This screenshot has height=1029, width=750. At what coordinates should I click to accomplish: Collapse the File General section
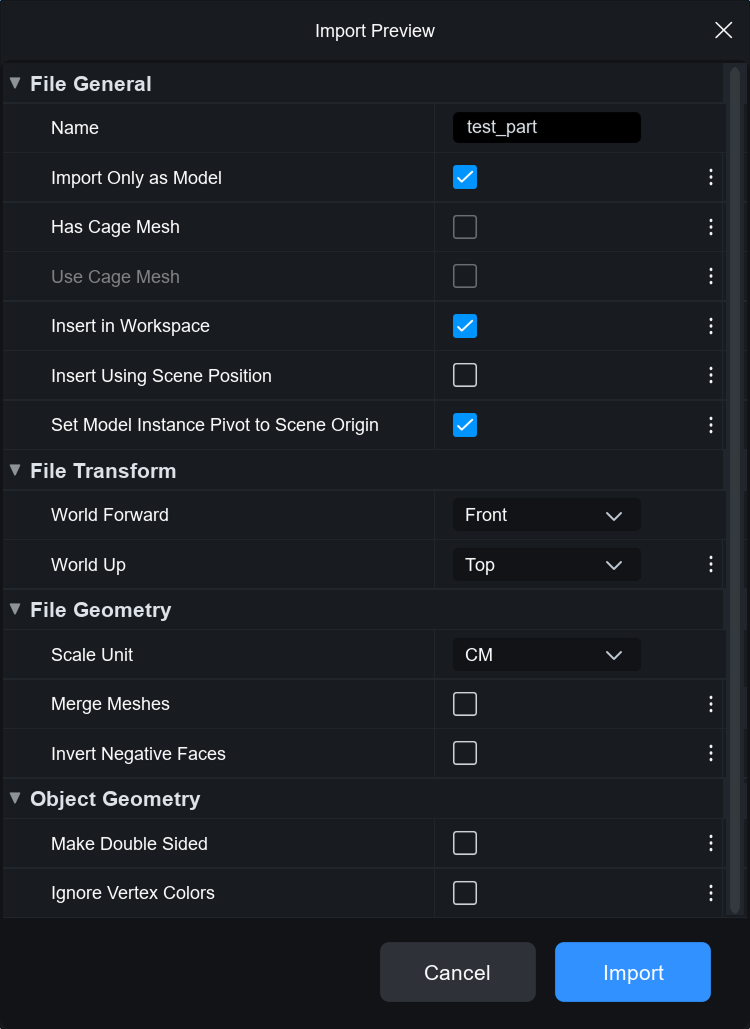pos(15,84)
